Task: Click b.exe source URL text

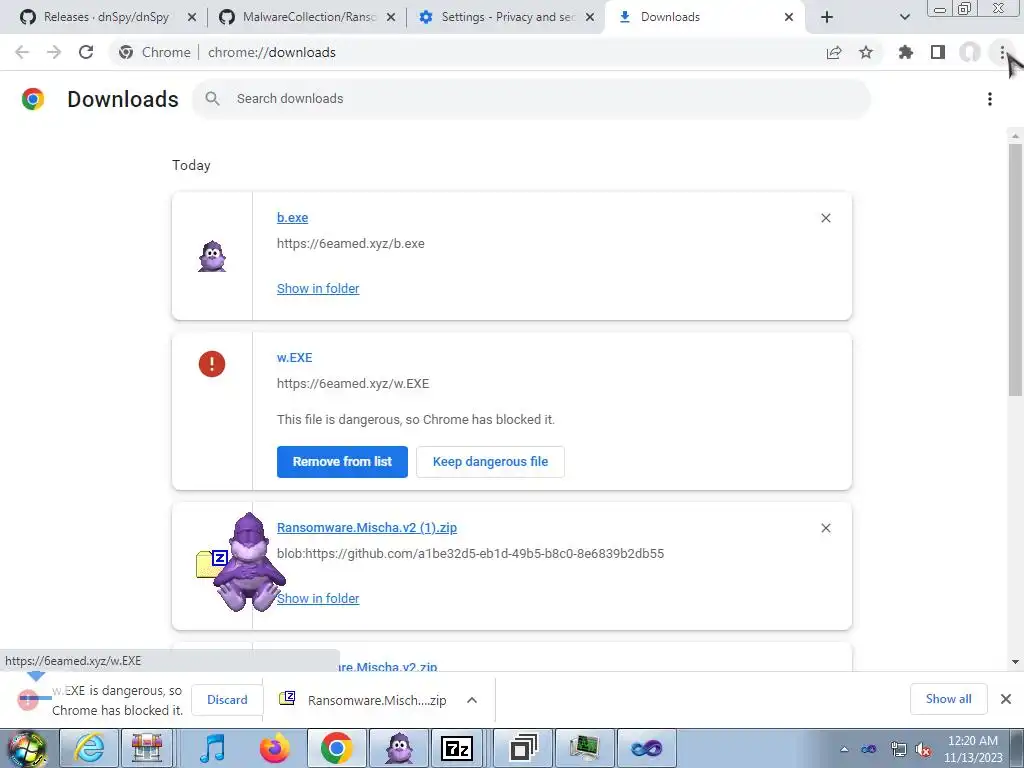Action: 351,244
